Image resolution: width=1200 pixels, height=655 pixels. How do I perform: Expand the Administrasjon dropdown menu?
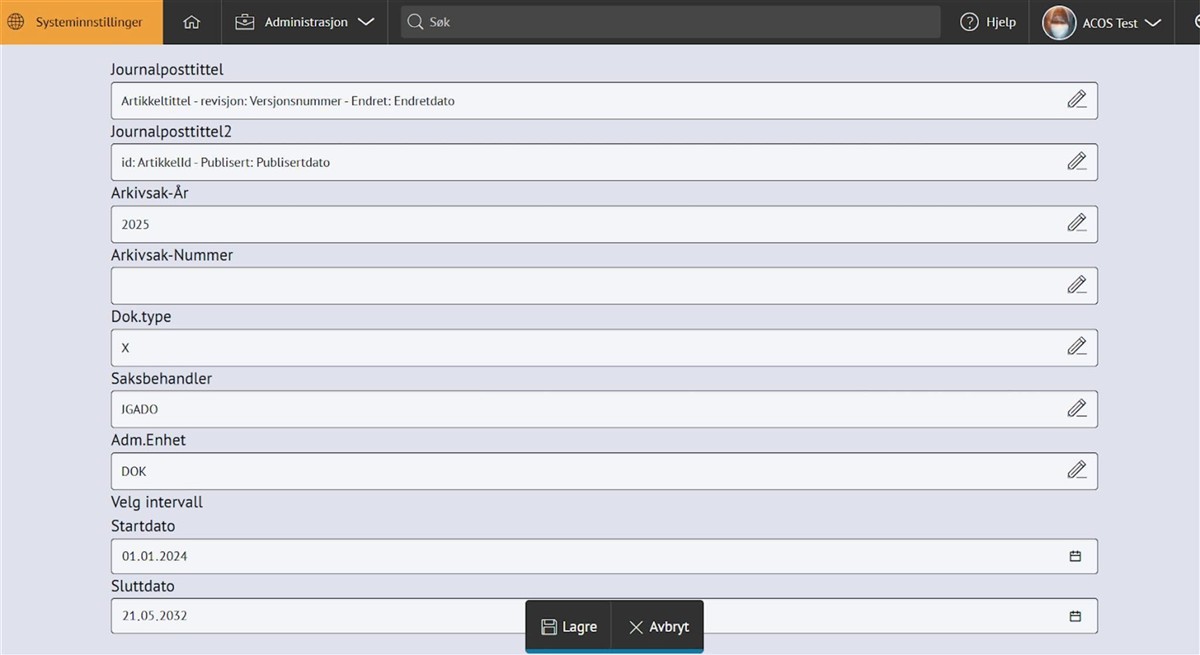tap(305, 22)
